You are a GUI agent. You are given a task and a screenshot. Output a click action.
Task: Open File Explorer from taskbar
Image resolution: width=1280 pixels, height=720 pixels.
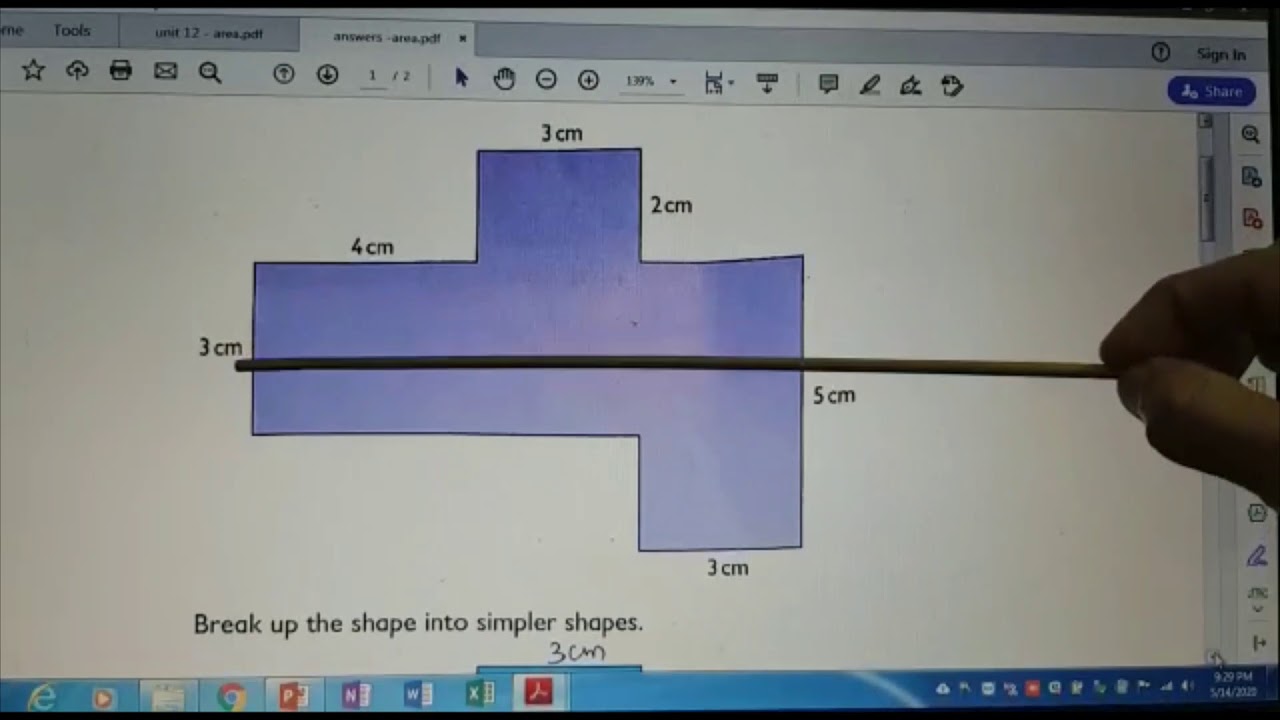pyautogui.click(x=167, y=696)
